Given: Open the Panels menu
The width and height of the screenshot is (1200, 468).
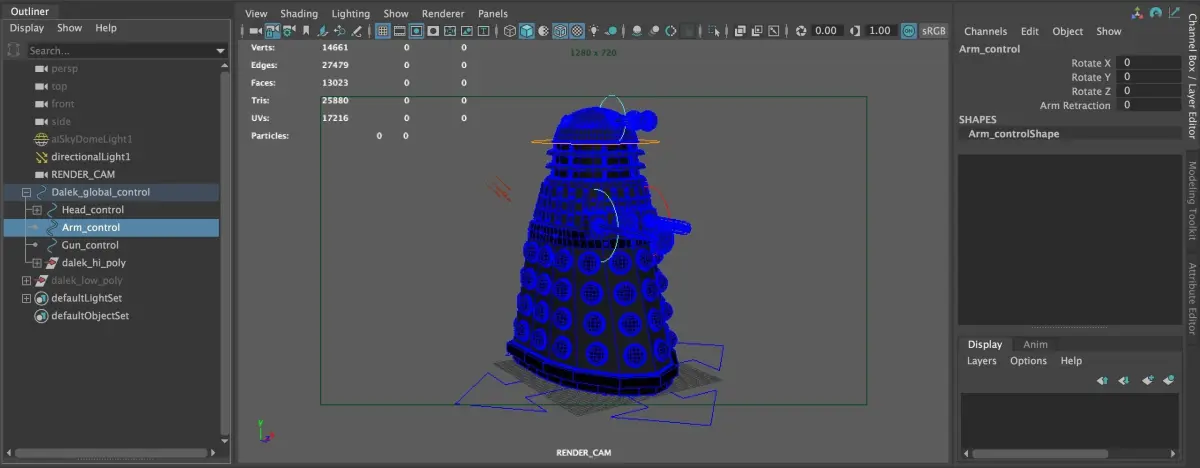Looking at the screenshot, I should click(492, 14).
